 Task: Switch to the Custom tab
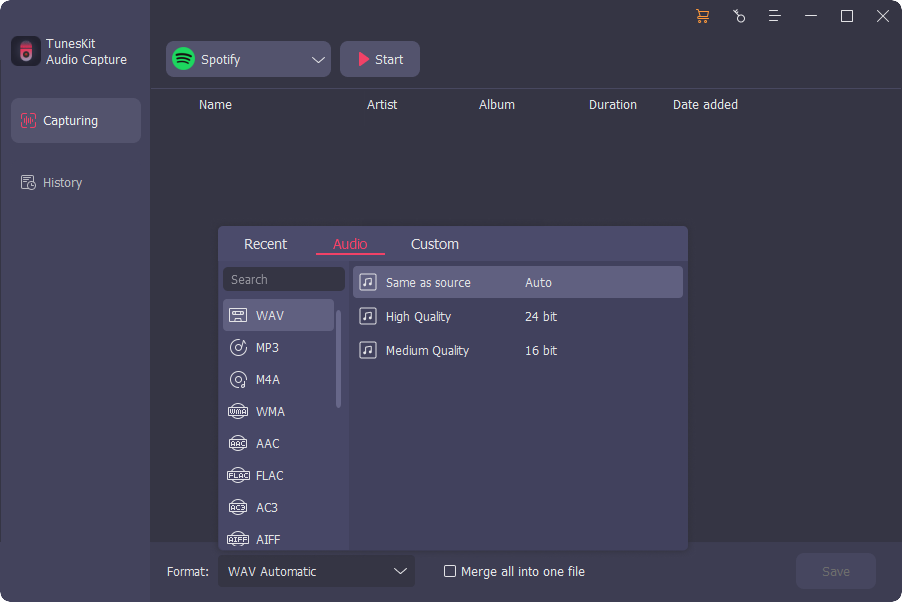click(x=435, y=244)
